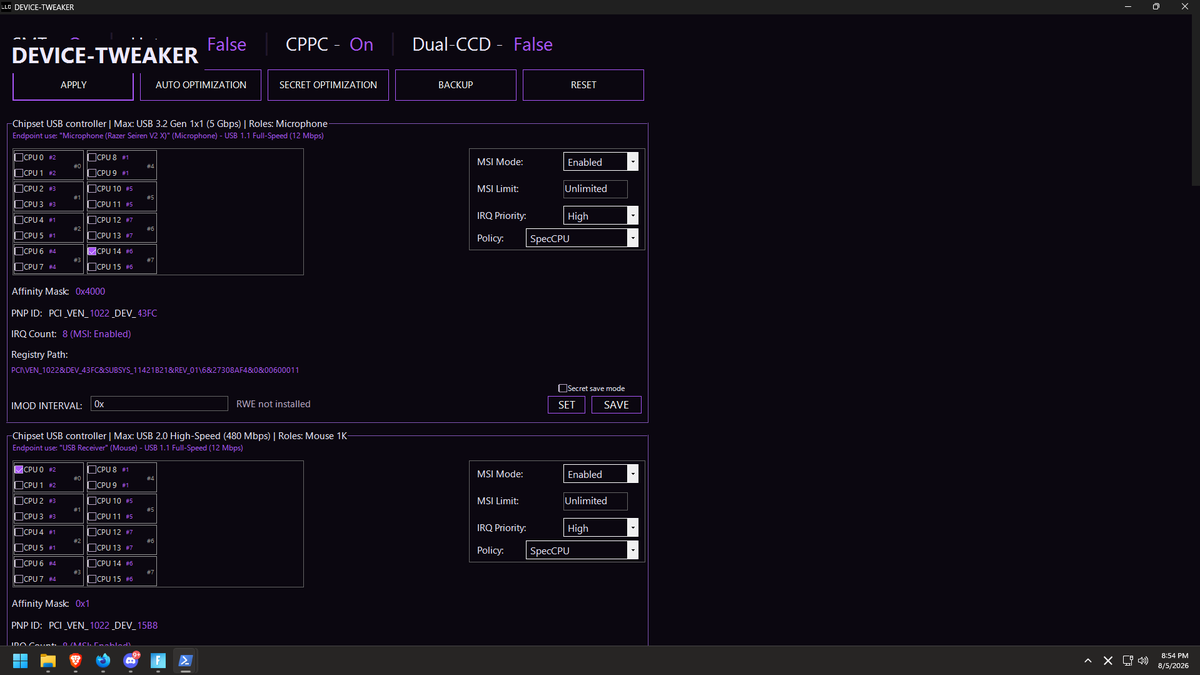The image size is (1200, 675).
Task: Click the X icon in system tray
Action: pos(1108,661)
